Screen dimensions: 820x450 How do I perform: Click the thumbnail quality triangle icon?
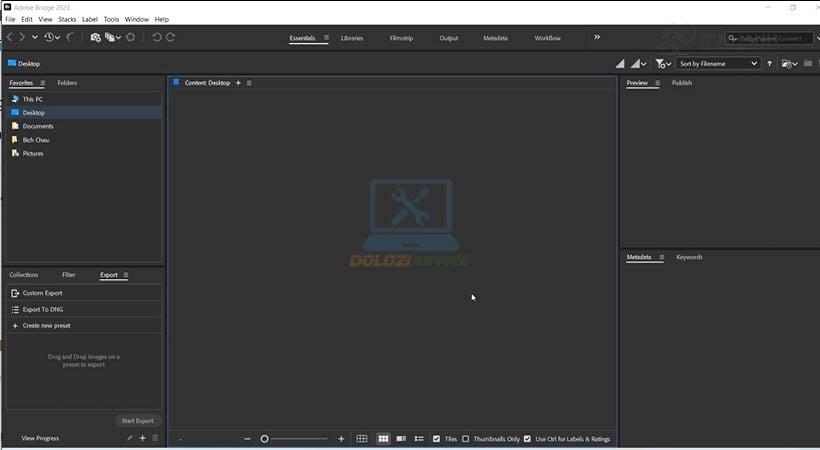(x=620, y=63)
